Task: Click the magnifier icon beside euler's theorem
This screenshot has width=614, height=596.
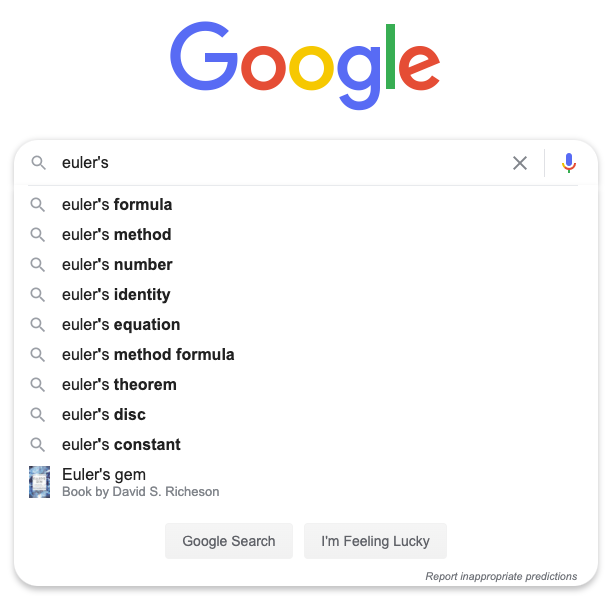Action: click(38, 385)
